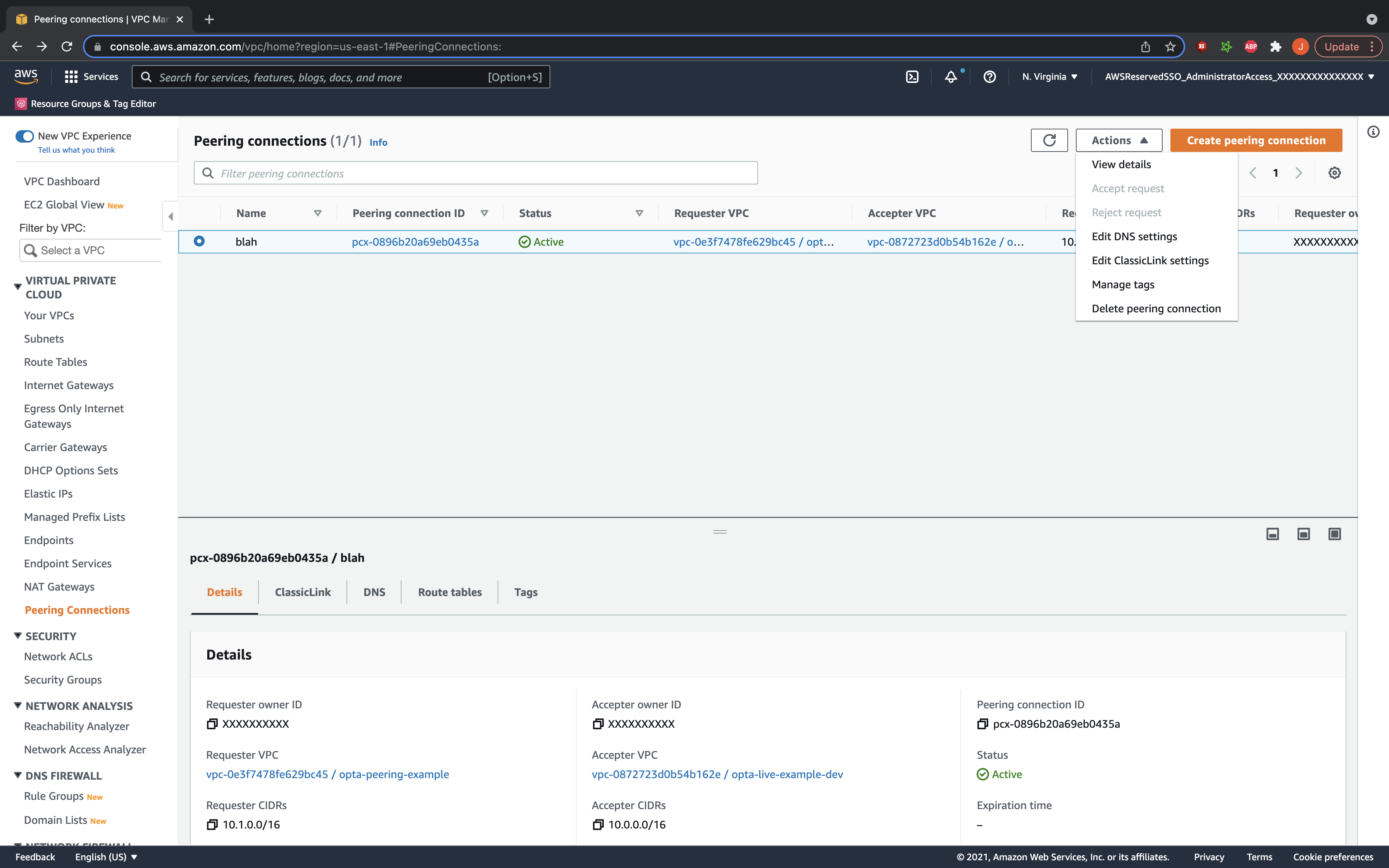Open the pcx-0896b20a69eb0435a link in table

[x=415, y=242]
